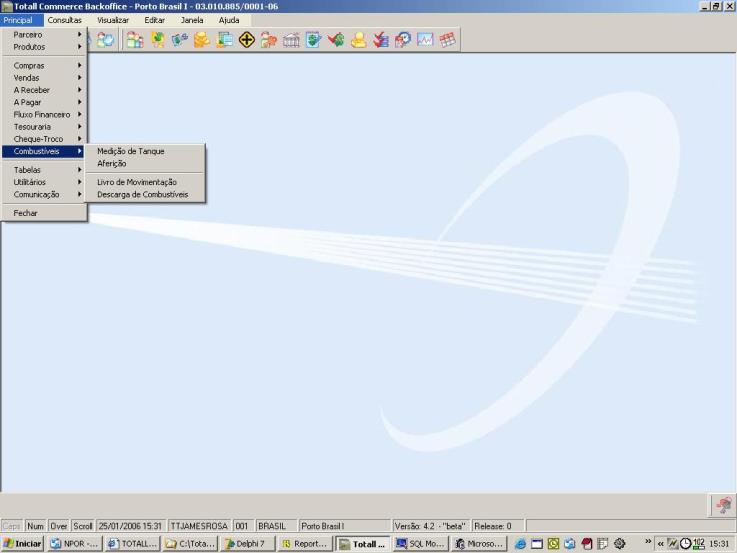Screen dimensions: 737x553
Task: Expand the Vendas submenu
Action: (44, 78)
